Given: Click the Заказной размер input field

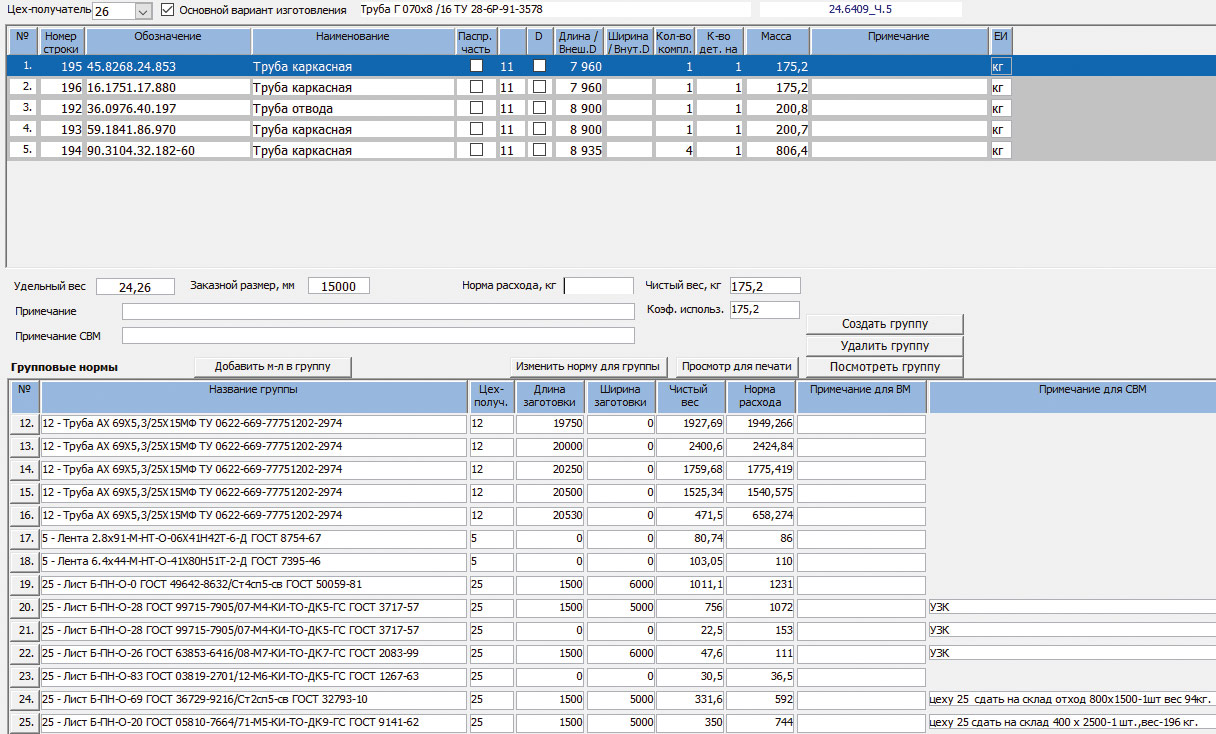Looking at the screenshot, I should tap(338, 286).
